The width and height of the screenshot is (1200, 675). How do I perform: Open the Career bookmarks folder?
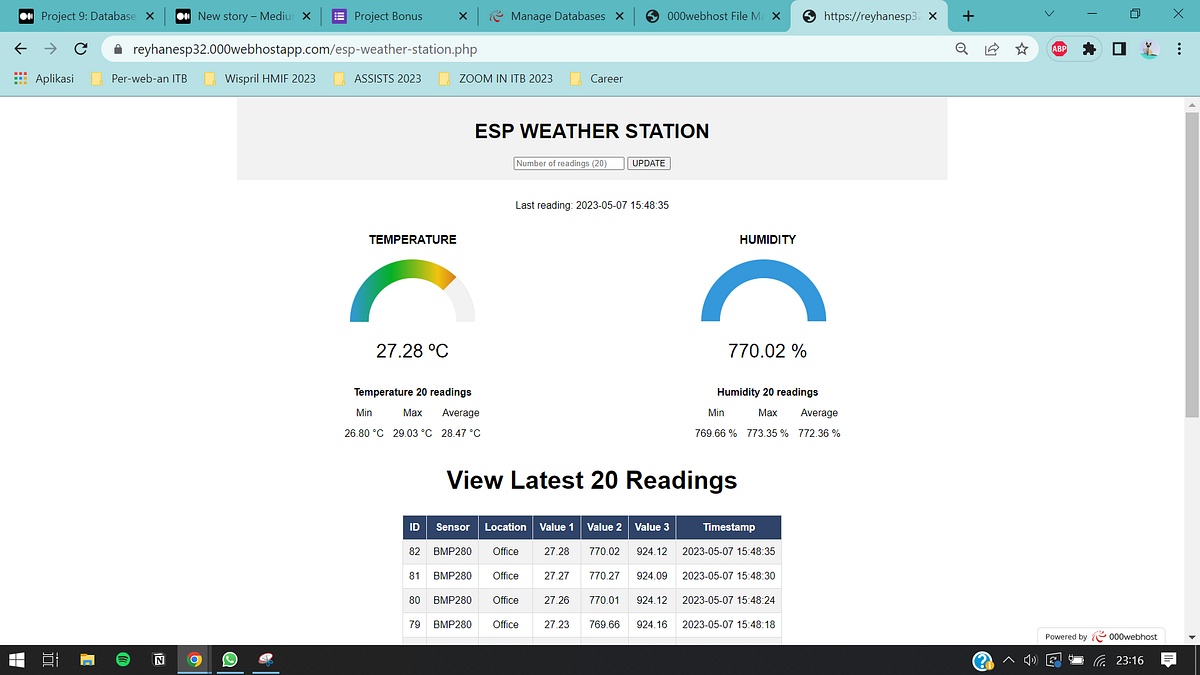click(x=595, y=78)
